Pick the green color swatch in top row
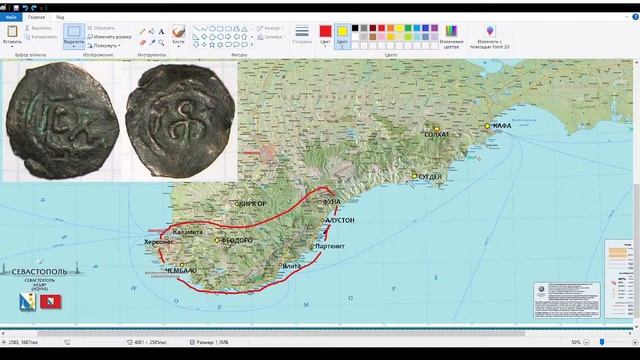 pyautogui.click(x=408, y=28)
